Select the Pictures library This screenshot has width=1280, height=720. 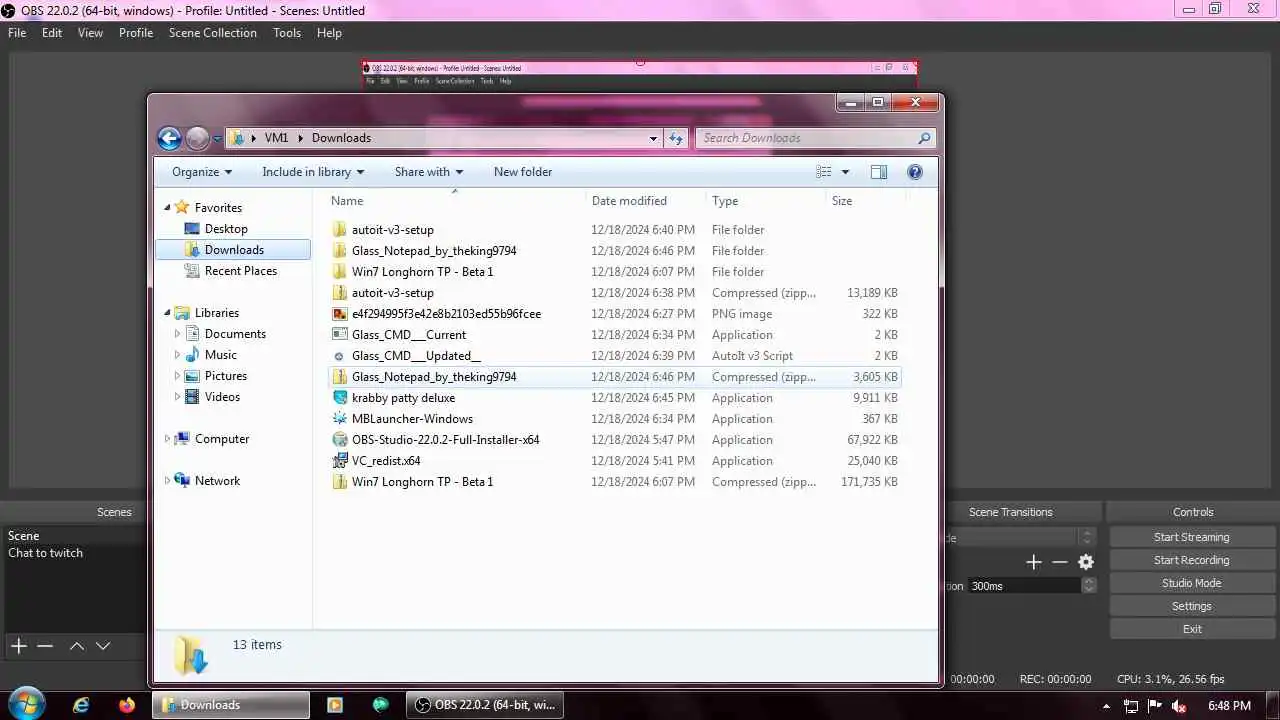click(x=225, y=376)
